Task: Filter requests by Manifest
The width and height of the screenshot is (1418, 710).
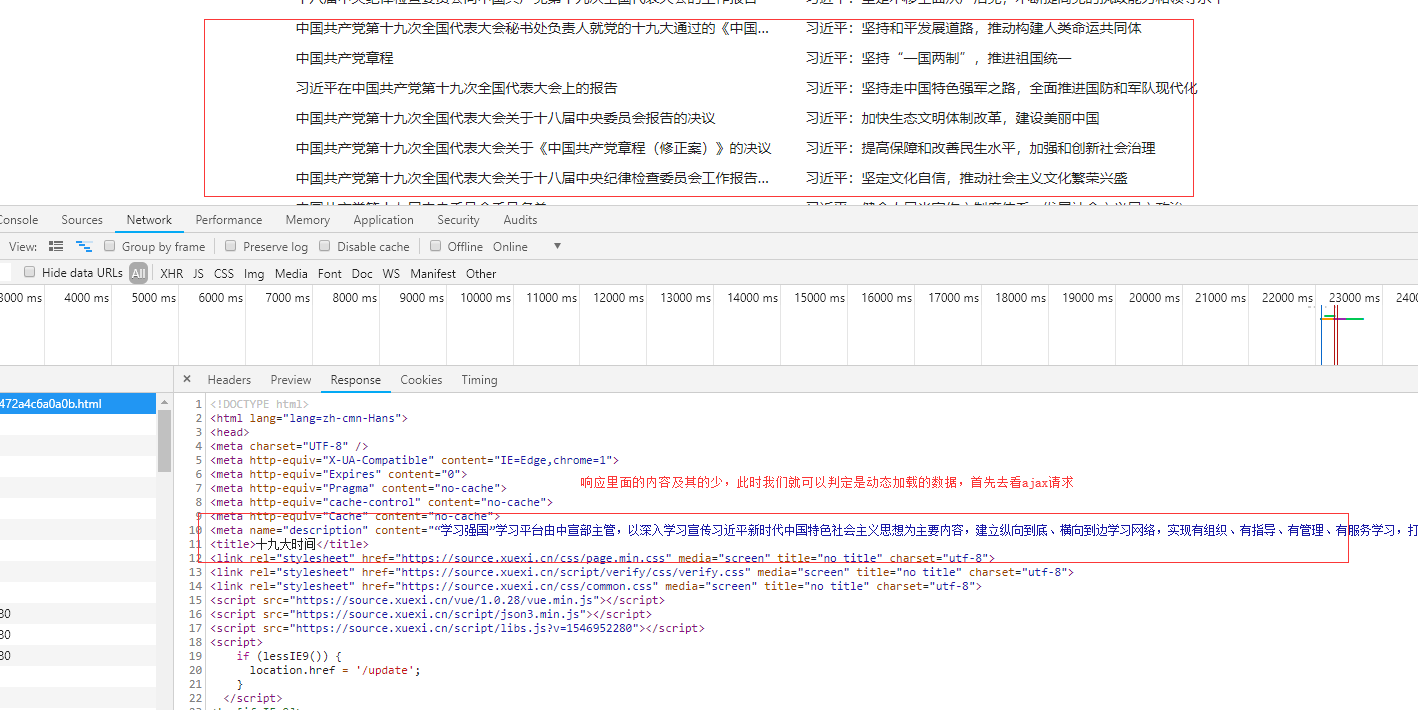Action: [433, 273]
